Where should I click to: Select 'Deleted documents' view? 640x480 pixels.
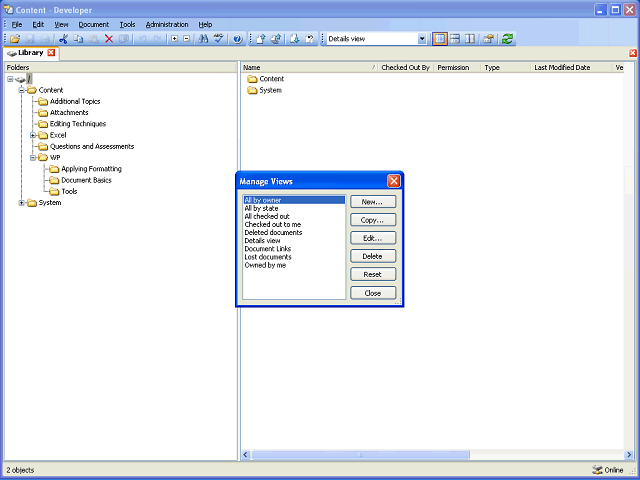pos(273,233)
